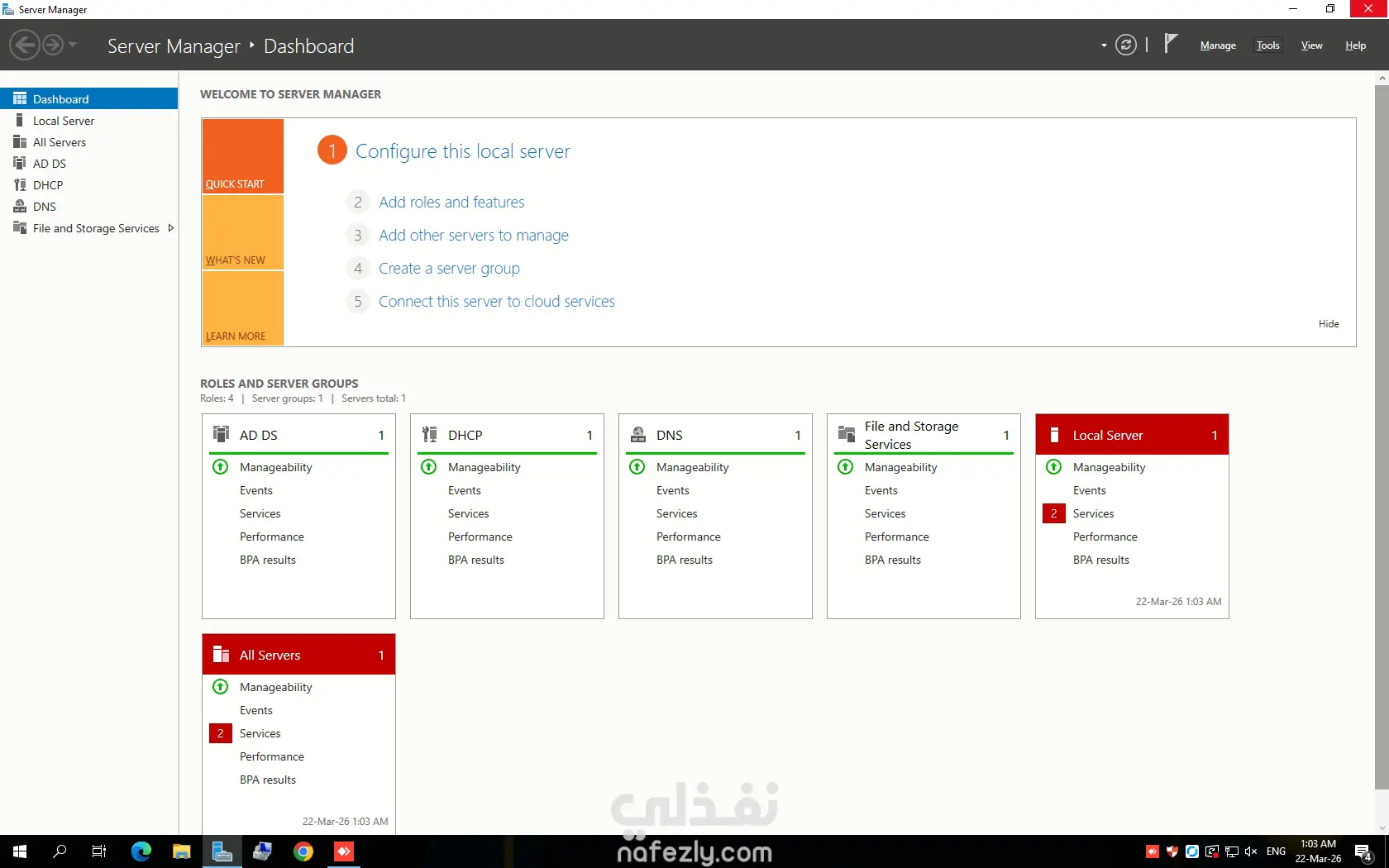1389x868 pixels.
Task: Click the scrollbar down arrow
Action: point(1382,828)
